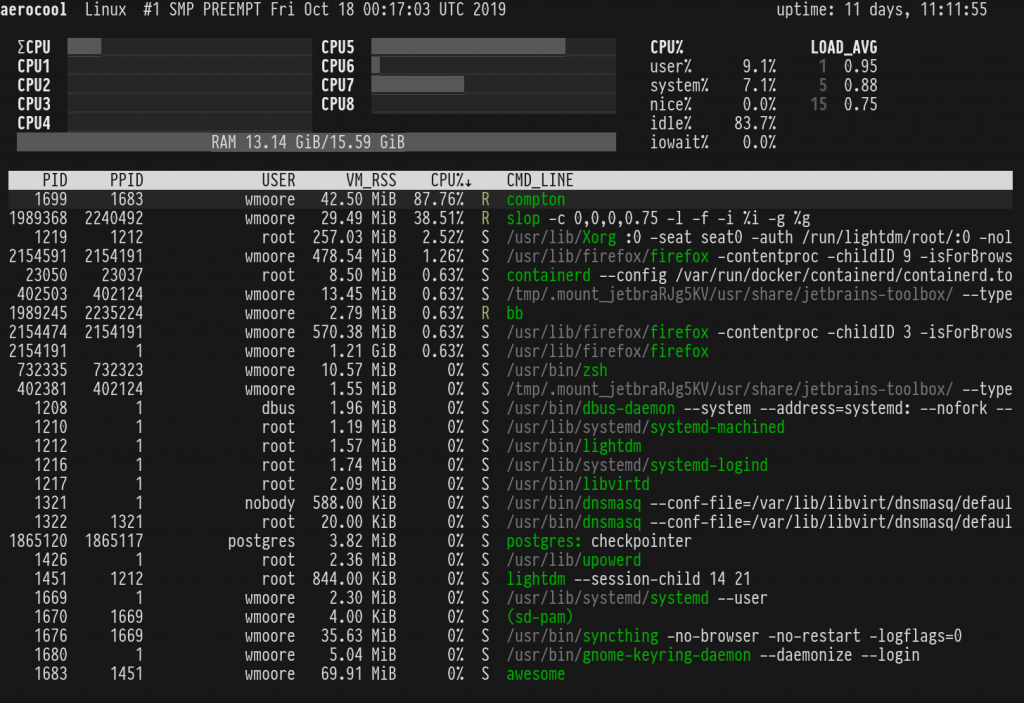Sort by the USER column header
This screenshot has width=1024, height=703.
click(278, 180)
